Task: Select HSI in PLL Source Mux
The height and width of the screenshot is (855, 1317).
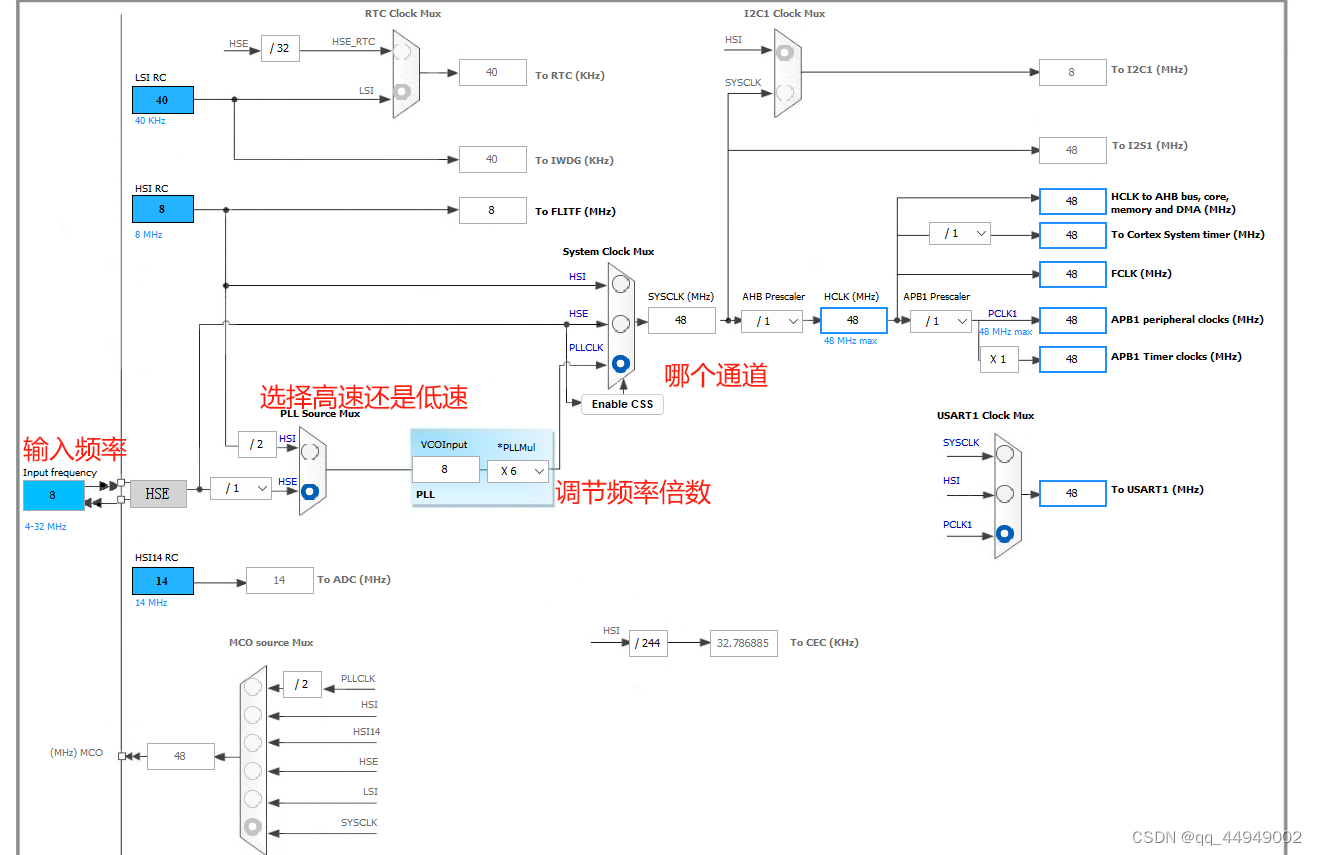Action: click(310, 450)
